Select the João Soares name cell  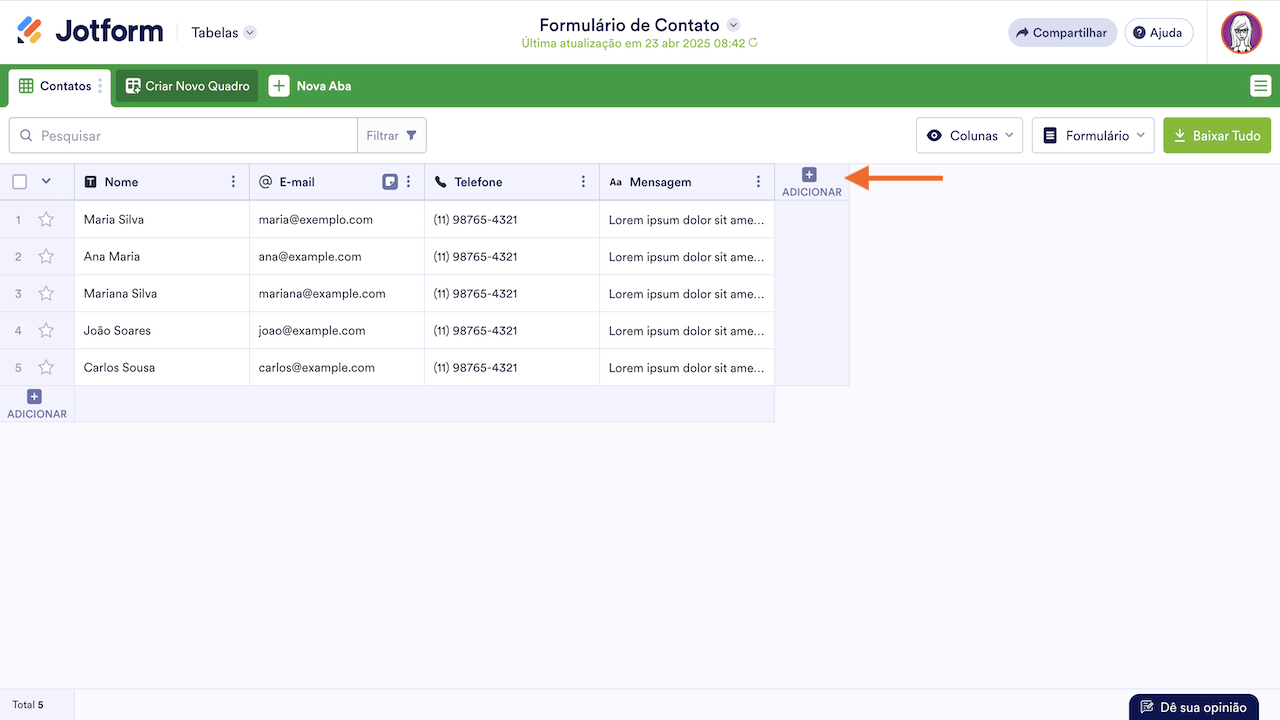162,330
